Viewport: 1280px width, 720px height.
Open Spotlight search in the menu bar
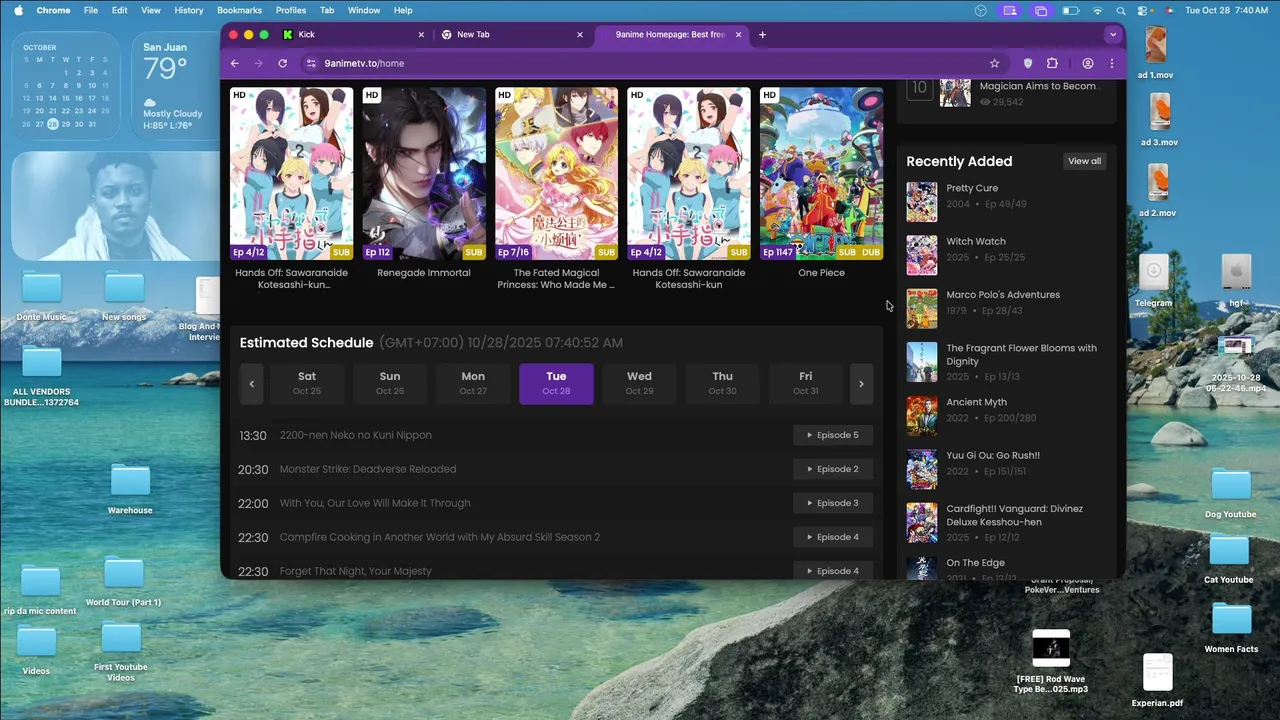(1123, 10)
